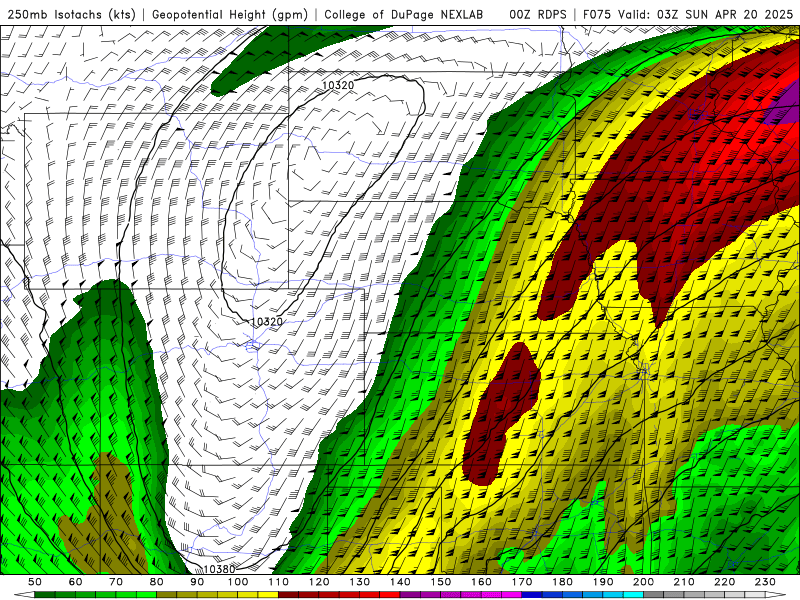This screenshot has width=800, height=600.
Task: Pick the darkest red swatch just above 110
Action: tap(289, 594)
